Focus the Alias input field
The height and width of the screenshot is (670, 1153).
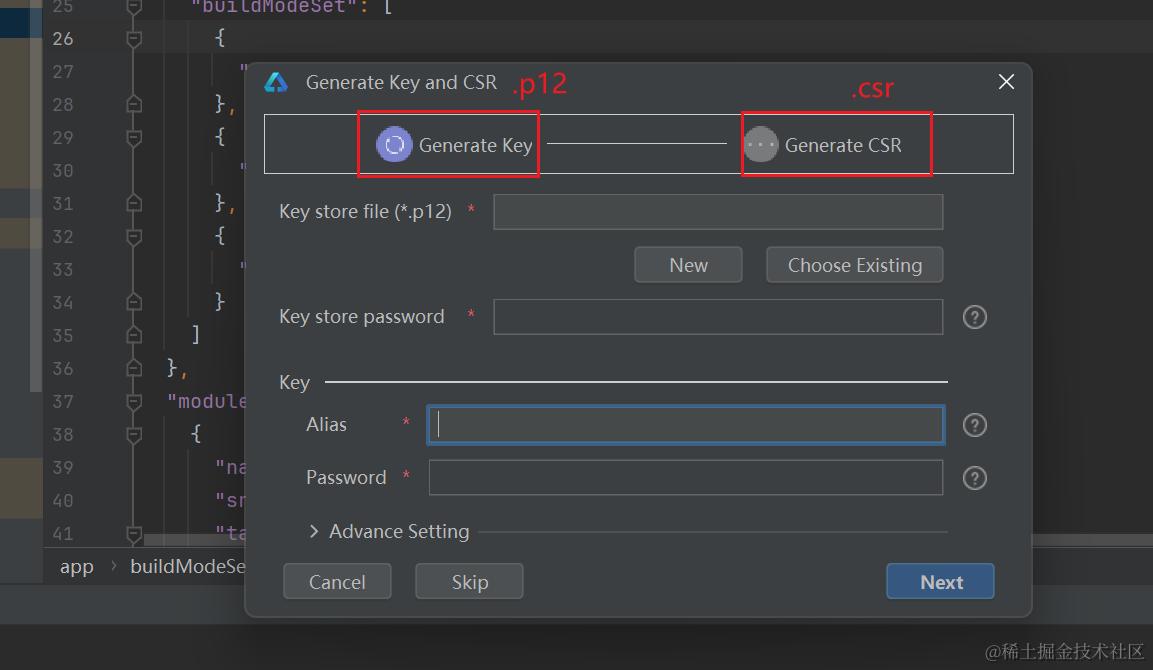(685, 425)
